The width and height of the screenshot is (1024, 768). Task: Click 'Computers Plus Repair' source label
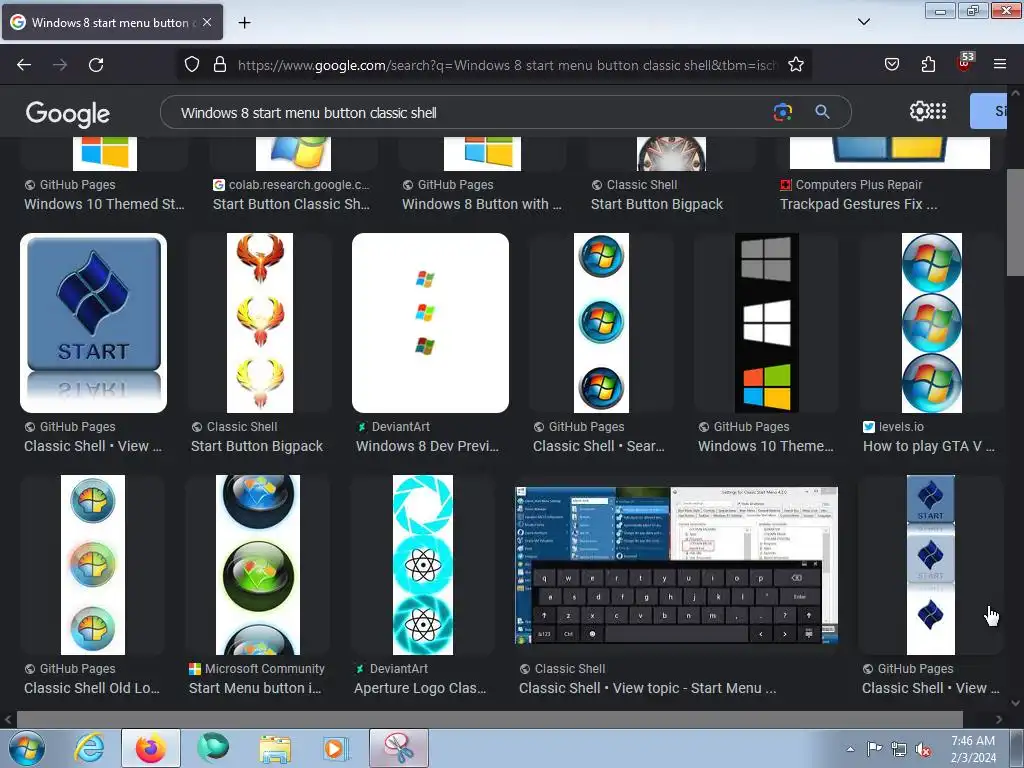click(859, 185)
